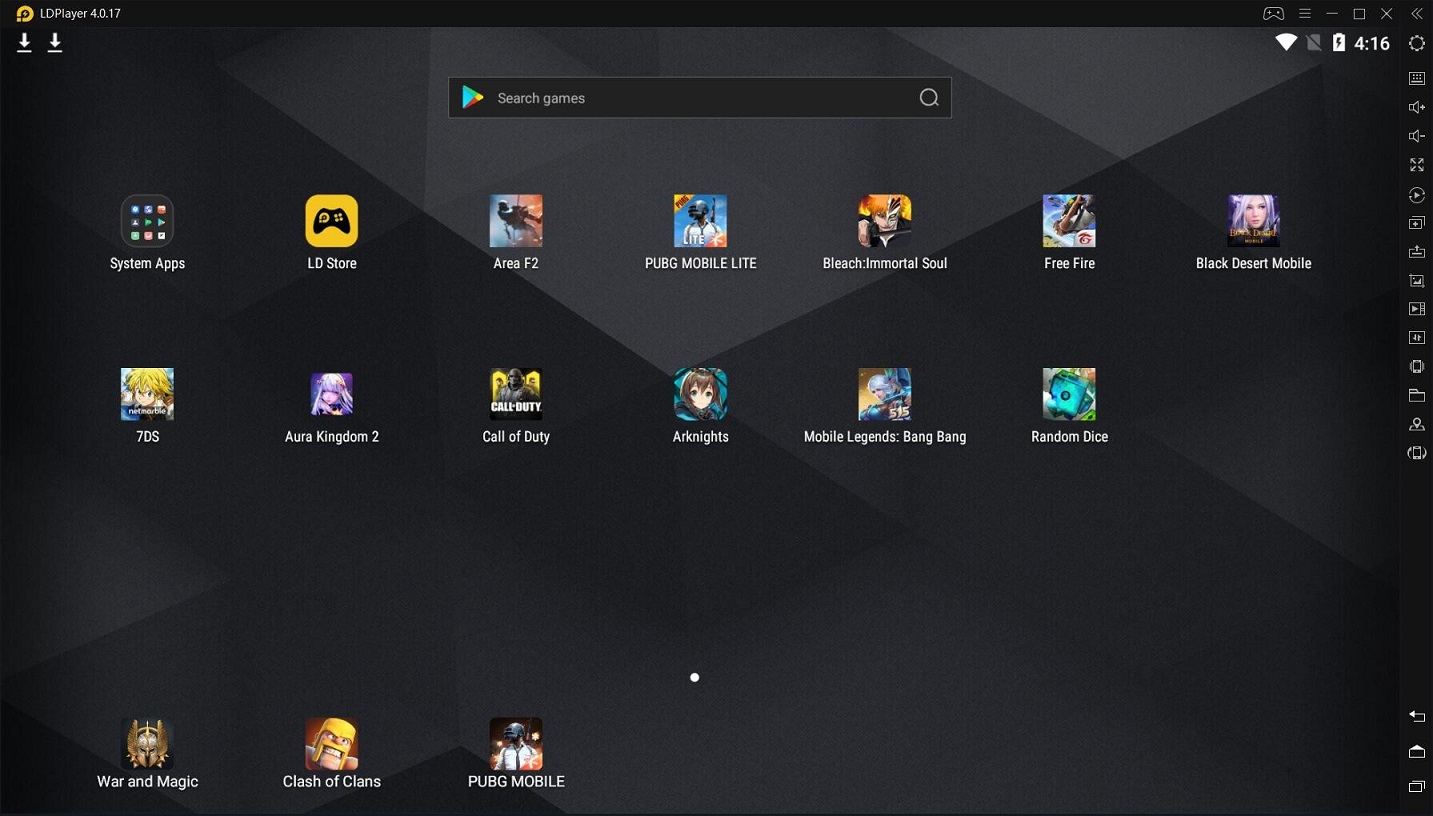Open the Random Dice game
Screen dimensions: 1433x816
[1069, 394]
